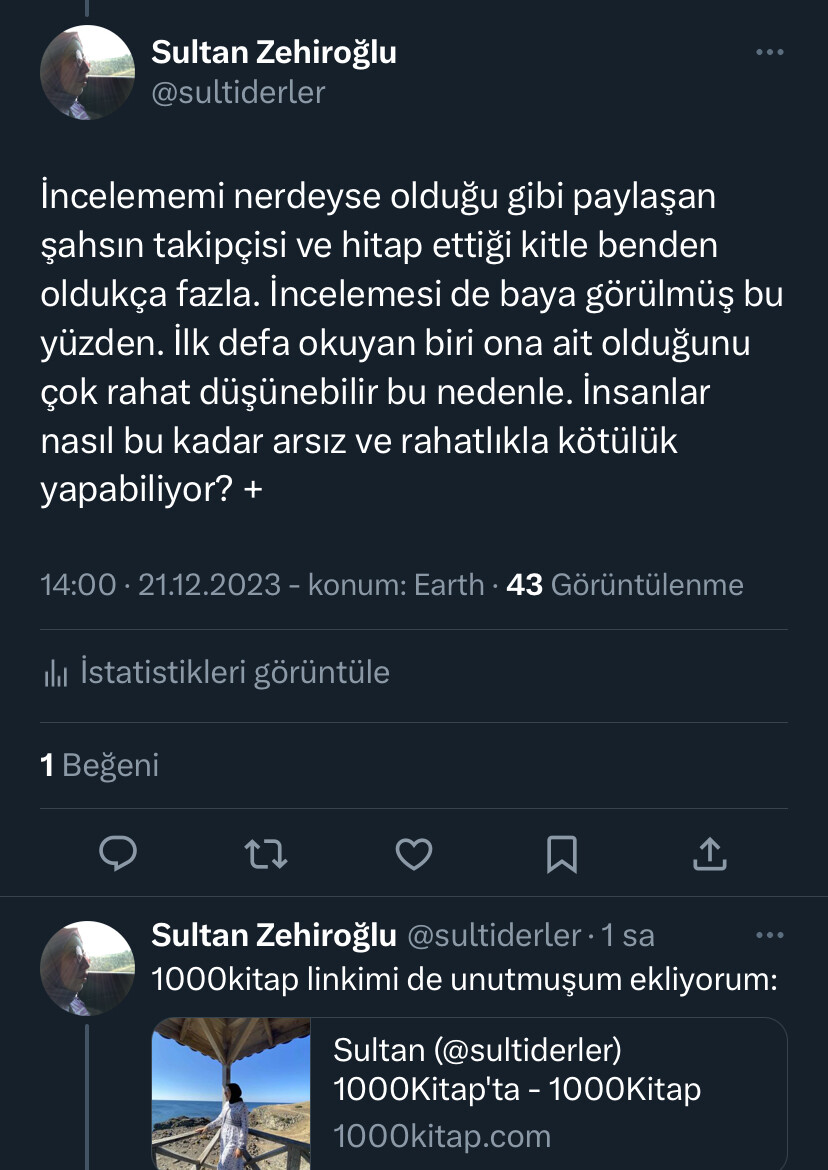Image resolution: width=828 pixels, height=1170 pixels.
Task: Tap the reply speech bubble icon
Action: [119, 853]
